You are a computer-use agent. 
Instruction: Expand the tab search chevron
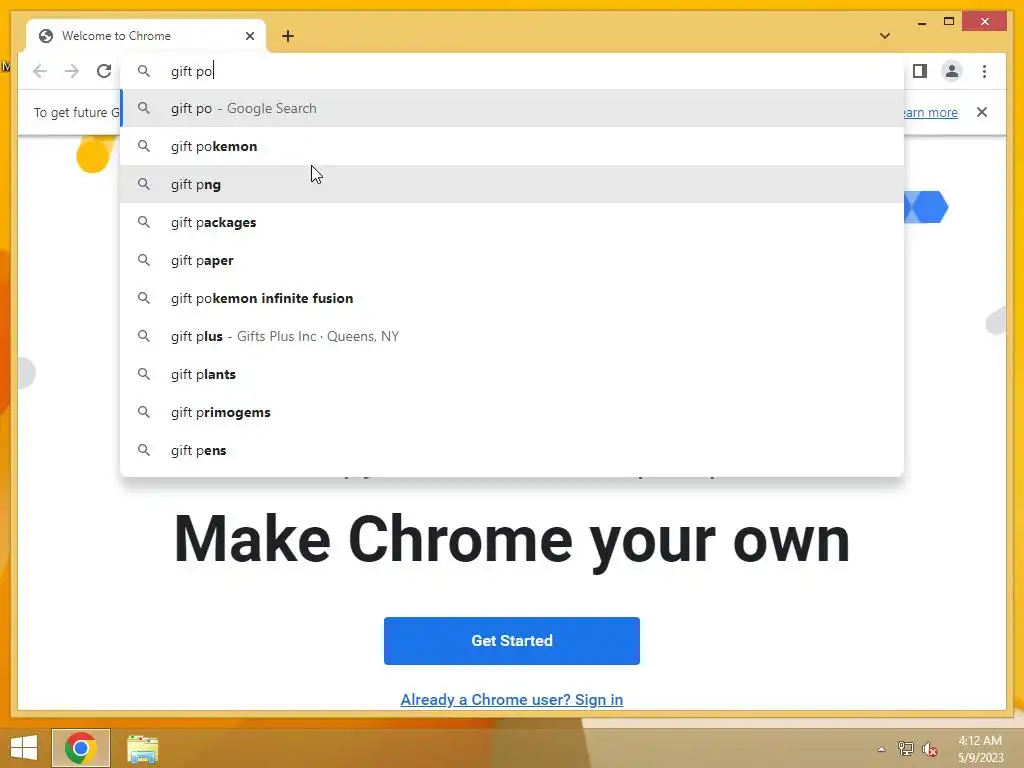(x=885, y=36)
